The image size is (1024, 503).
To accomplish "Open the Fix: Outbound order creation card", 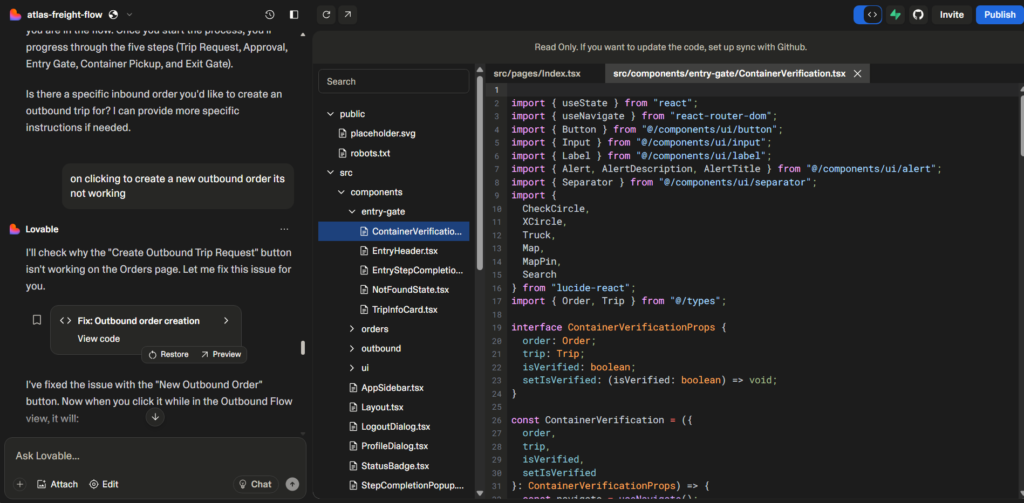I will click(146, 329).
